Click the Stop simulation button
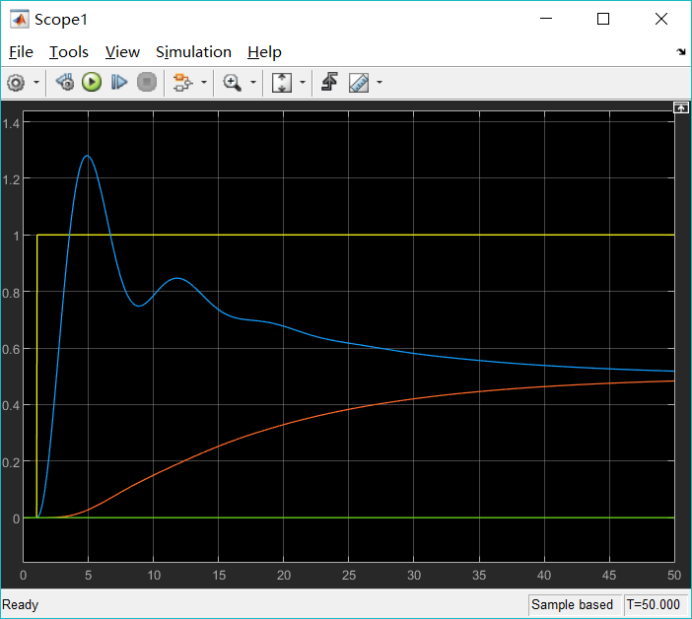 point(147,82)
